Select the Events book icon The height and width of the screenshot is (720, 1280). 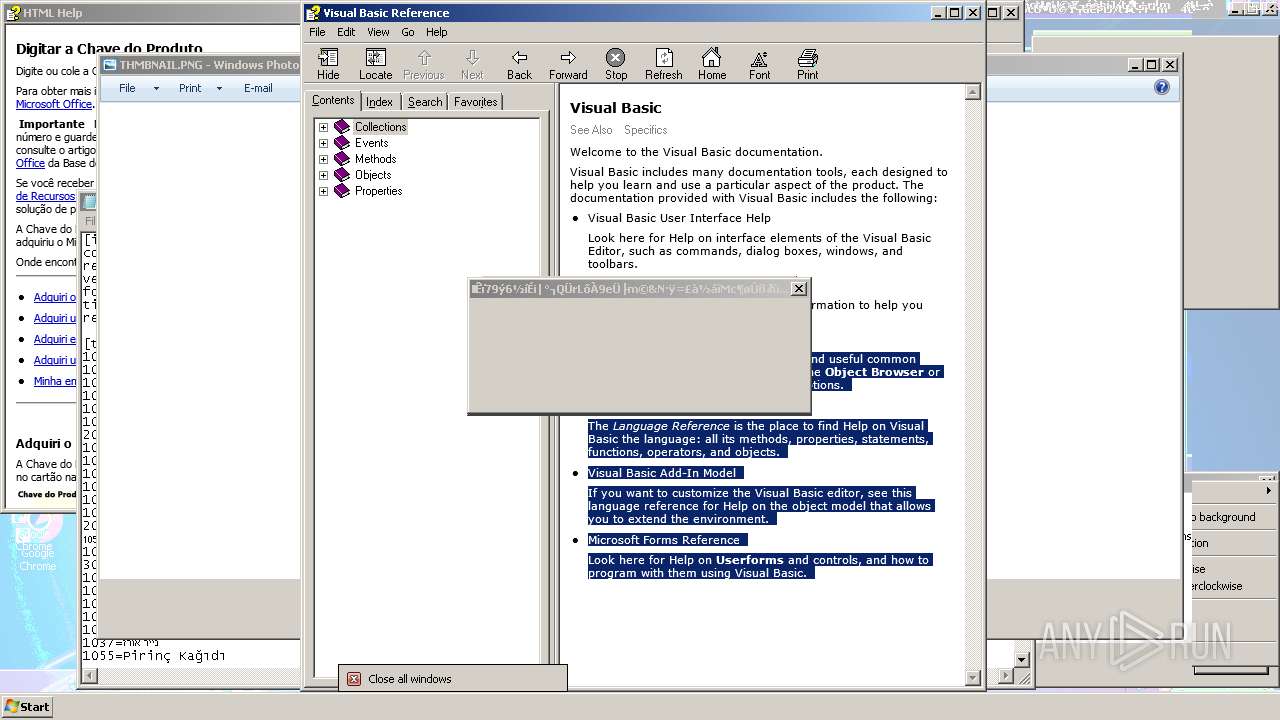click(342, 143)
